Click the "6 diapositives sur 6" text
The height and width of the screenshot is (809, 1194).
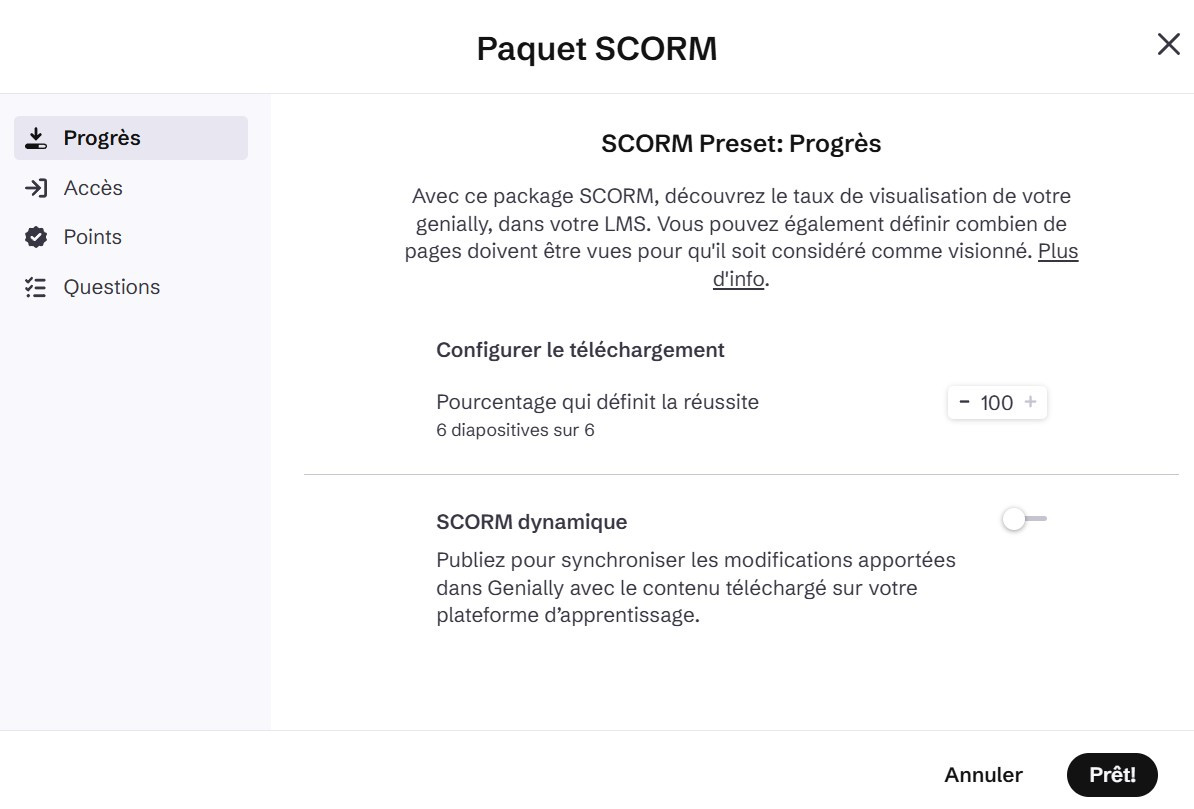coord(515,431)
